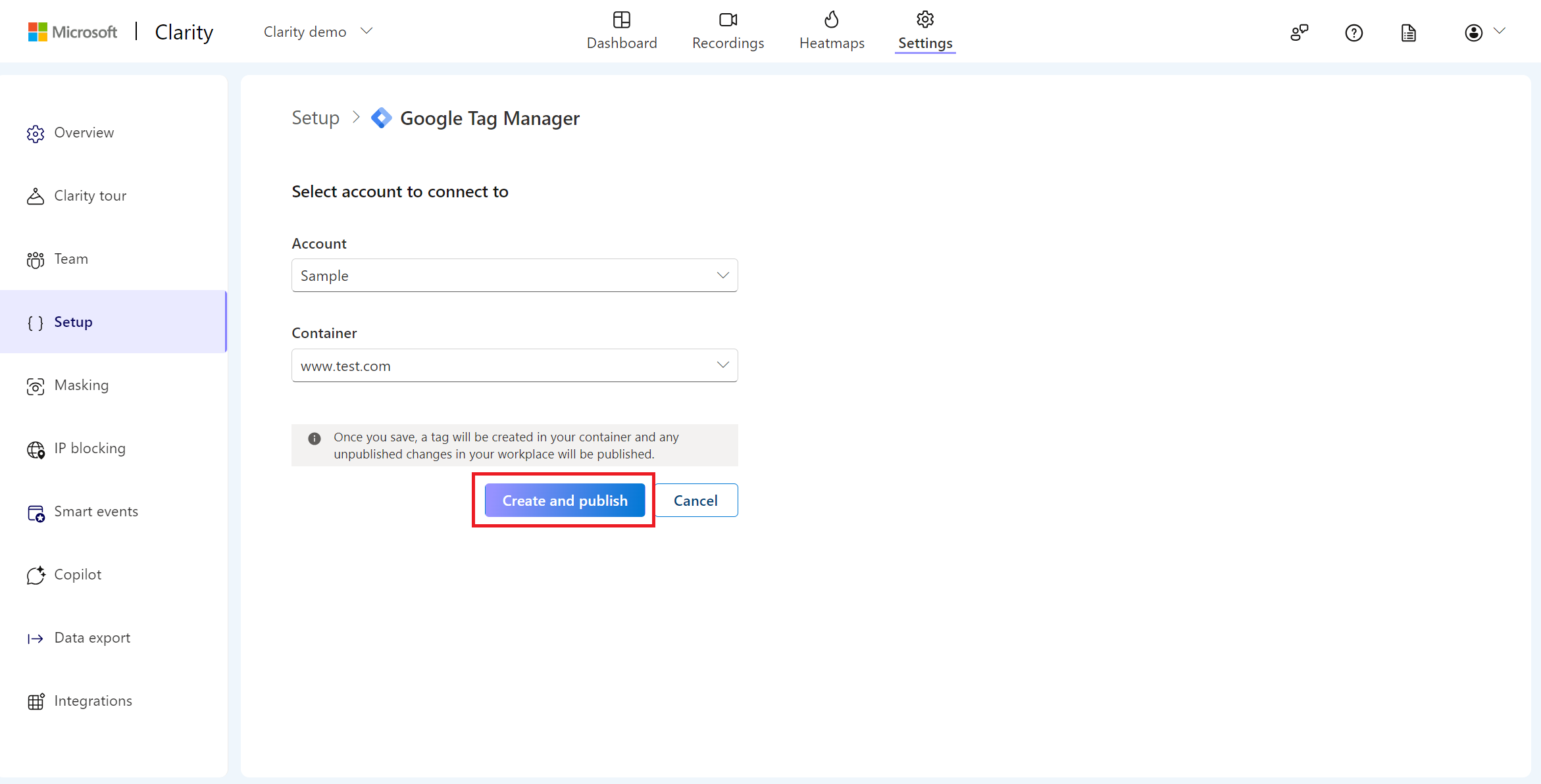Click the 'Select account to connect to' heading
The width and height of the screenshot is (1541, 784).
pos(400,191)
